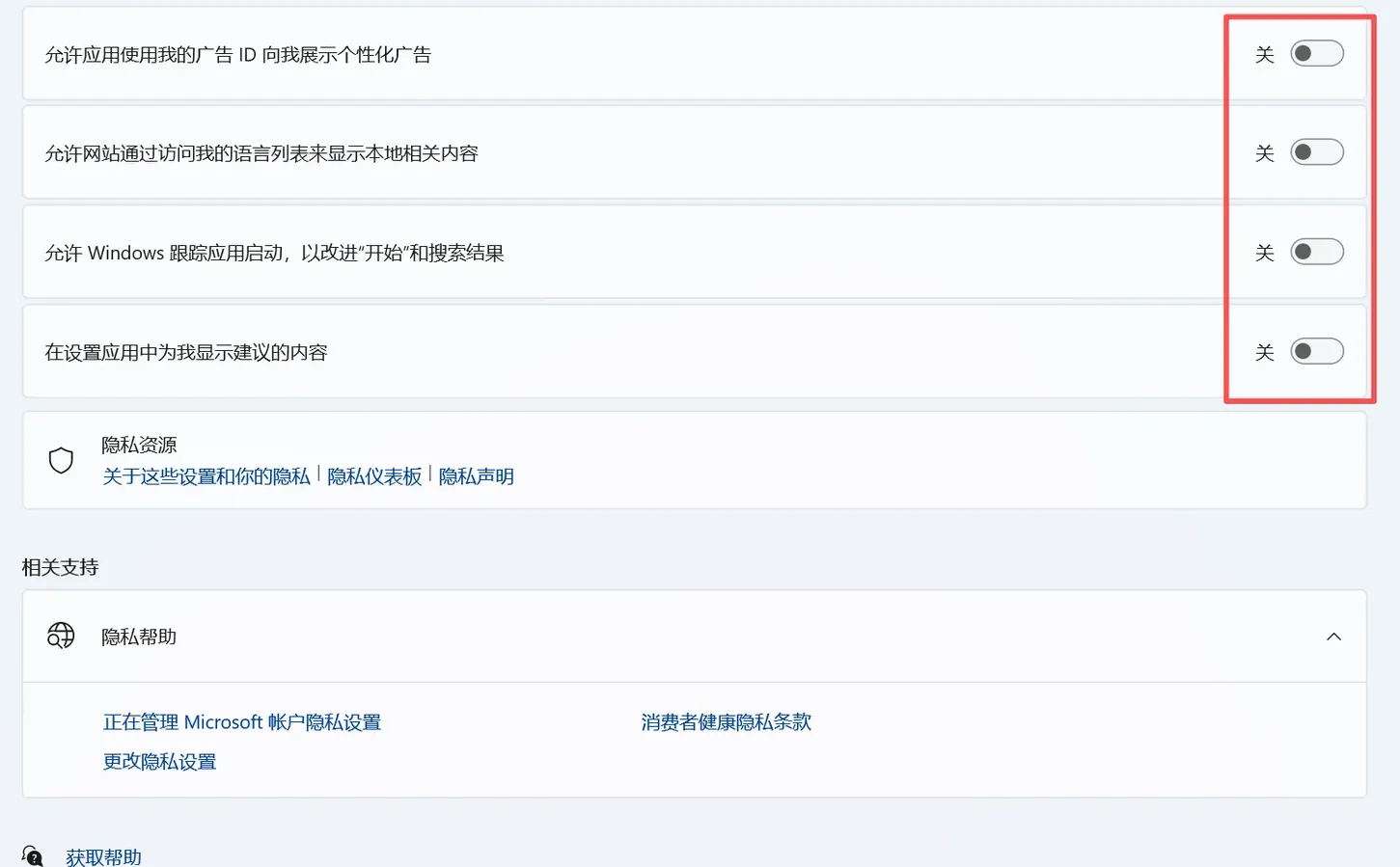1400x867 pixels.
Task: Click the help icon next to 获取帮助
Action: (32, 855)
